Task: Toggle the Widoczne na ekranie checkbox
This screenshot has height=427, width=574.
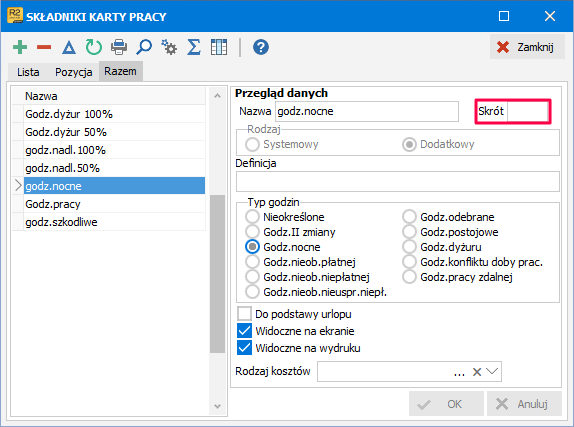Action: coord(245,331)
